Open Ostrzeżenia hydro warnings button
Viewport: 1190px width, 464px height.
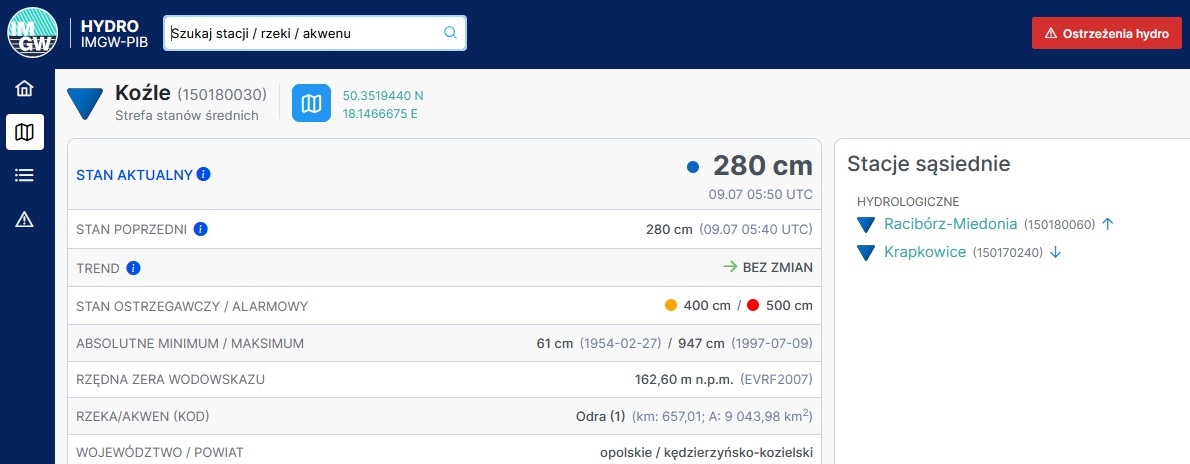pos(1106,33)
